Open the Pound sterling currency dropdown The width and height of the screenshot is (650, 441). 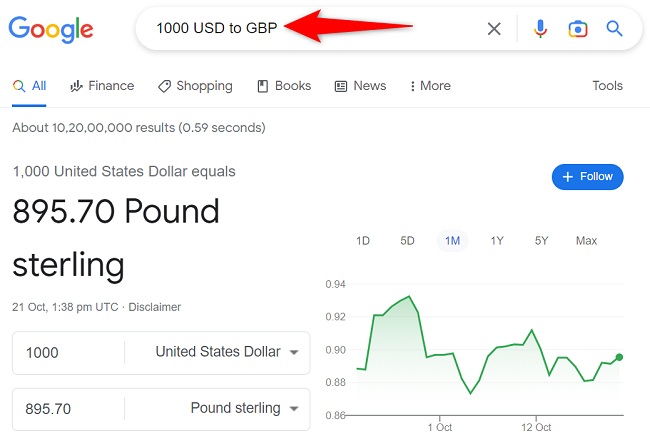(x=244, y=408)
